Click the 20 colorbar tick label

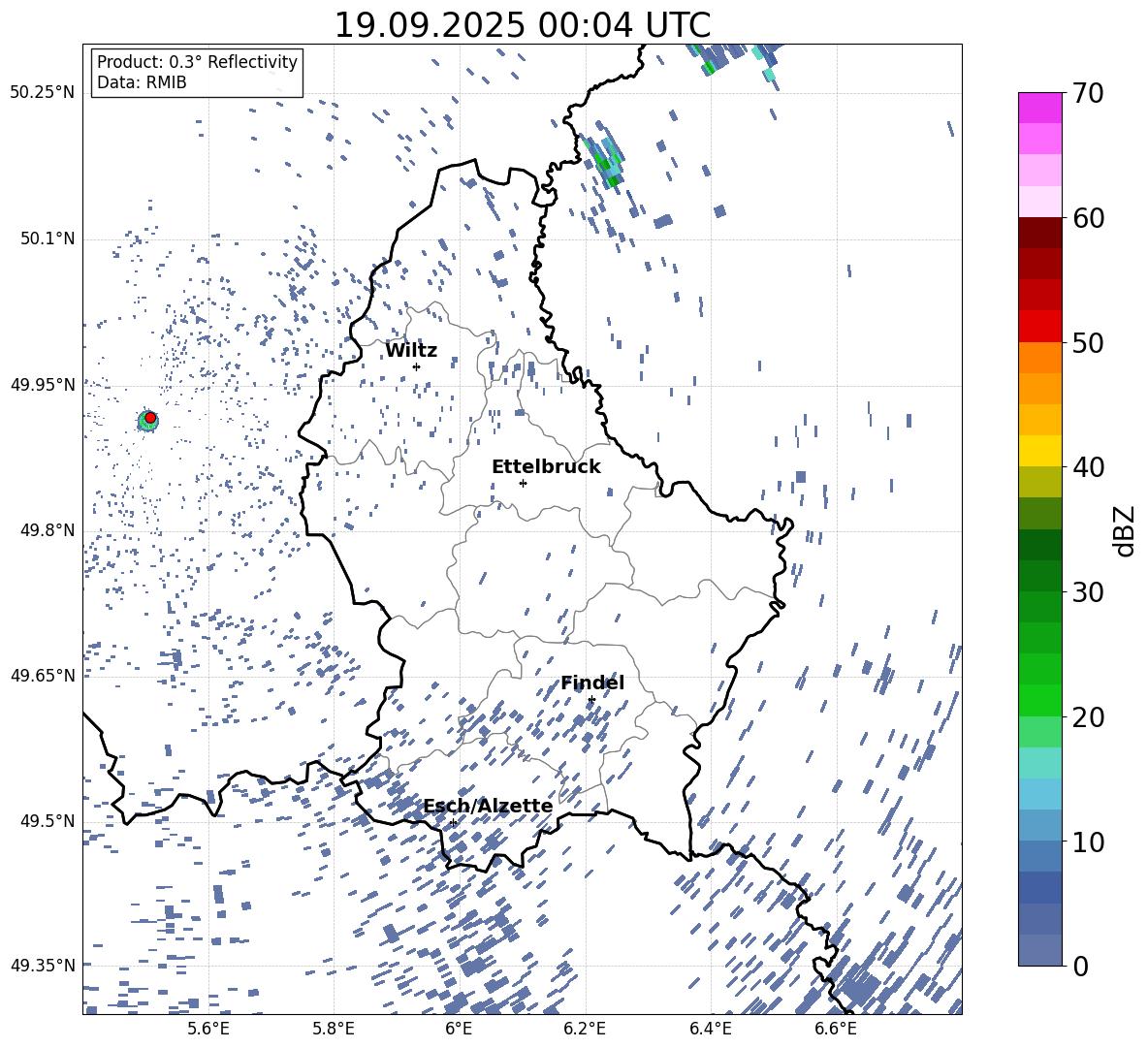click(1088, 717)
